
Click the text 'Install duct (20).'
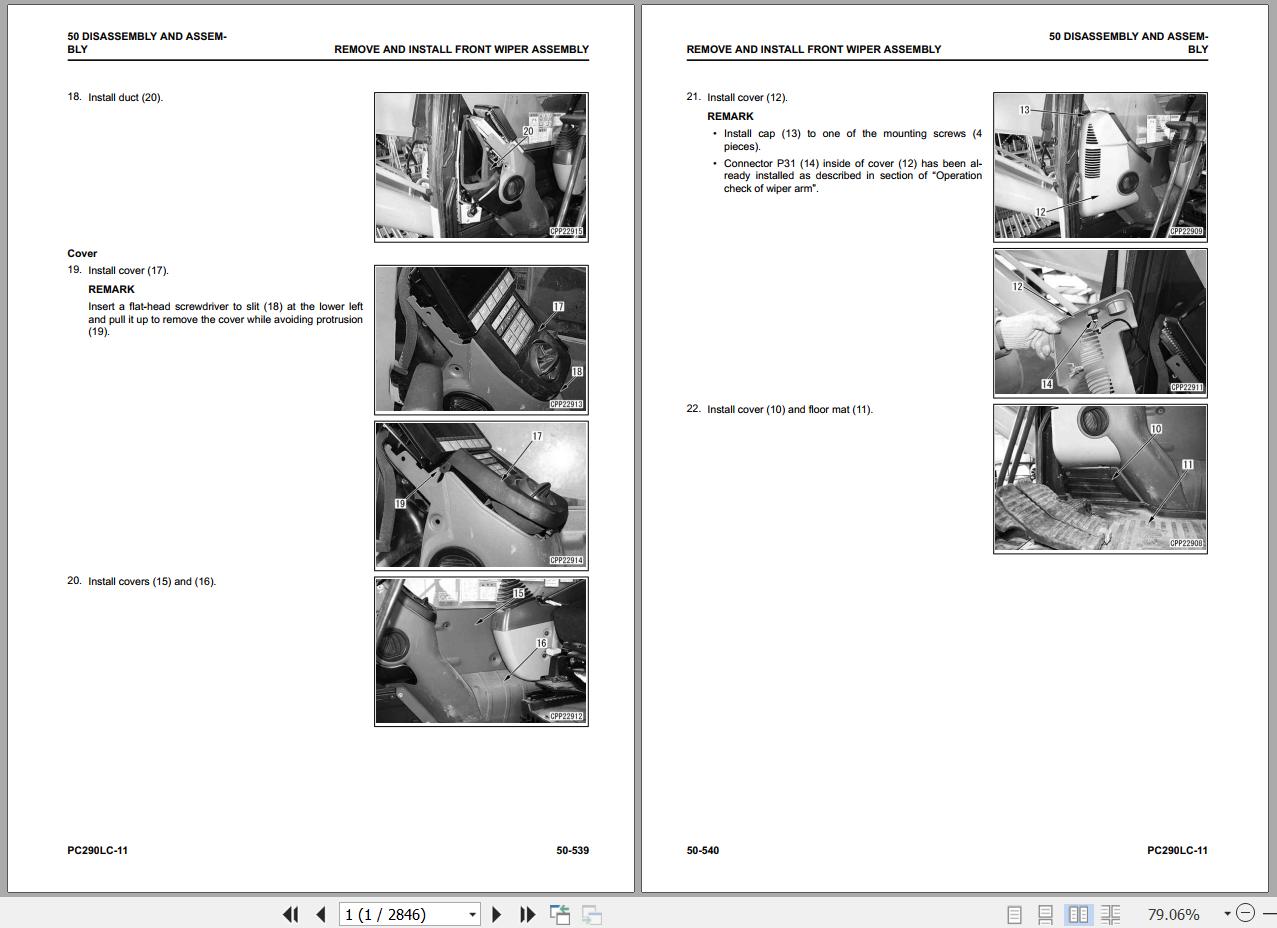point(125,97)
